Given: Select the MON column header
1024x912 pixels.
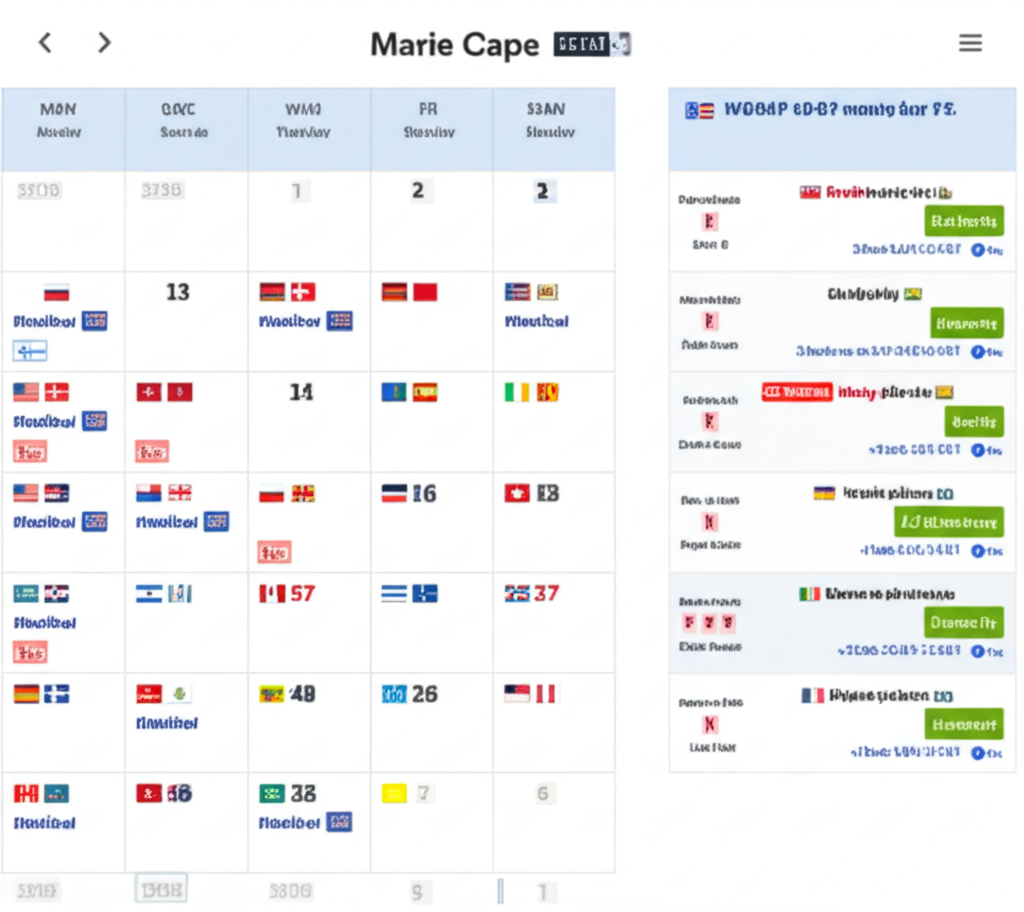Looking at the screenshot, I should point(59,120).
